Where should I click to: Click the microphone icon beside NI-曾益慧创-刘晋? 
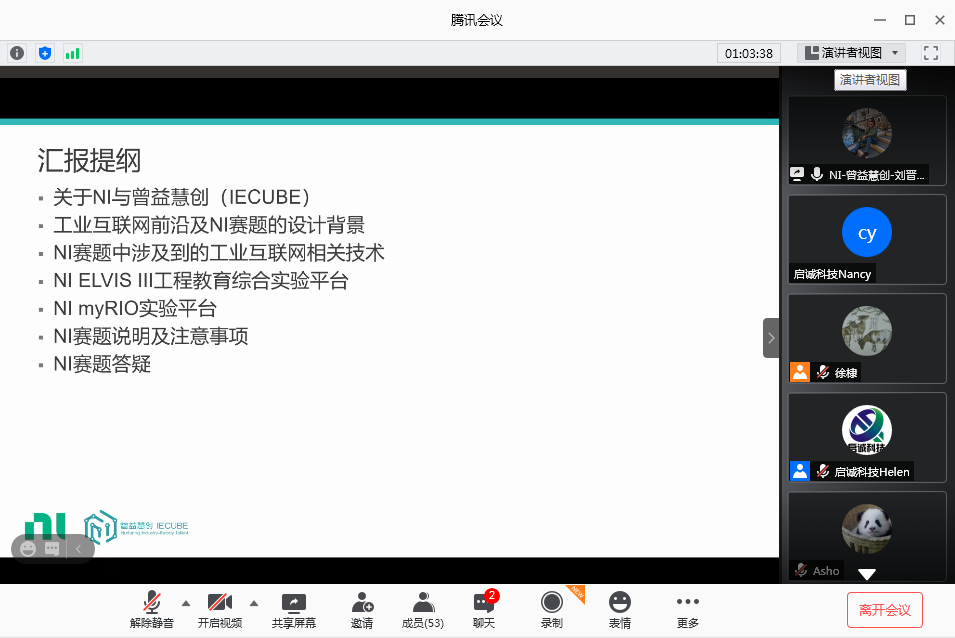coord(817,175)
